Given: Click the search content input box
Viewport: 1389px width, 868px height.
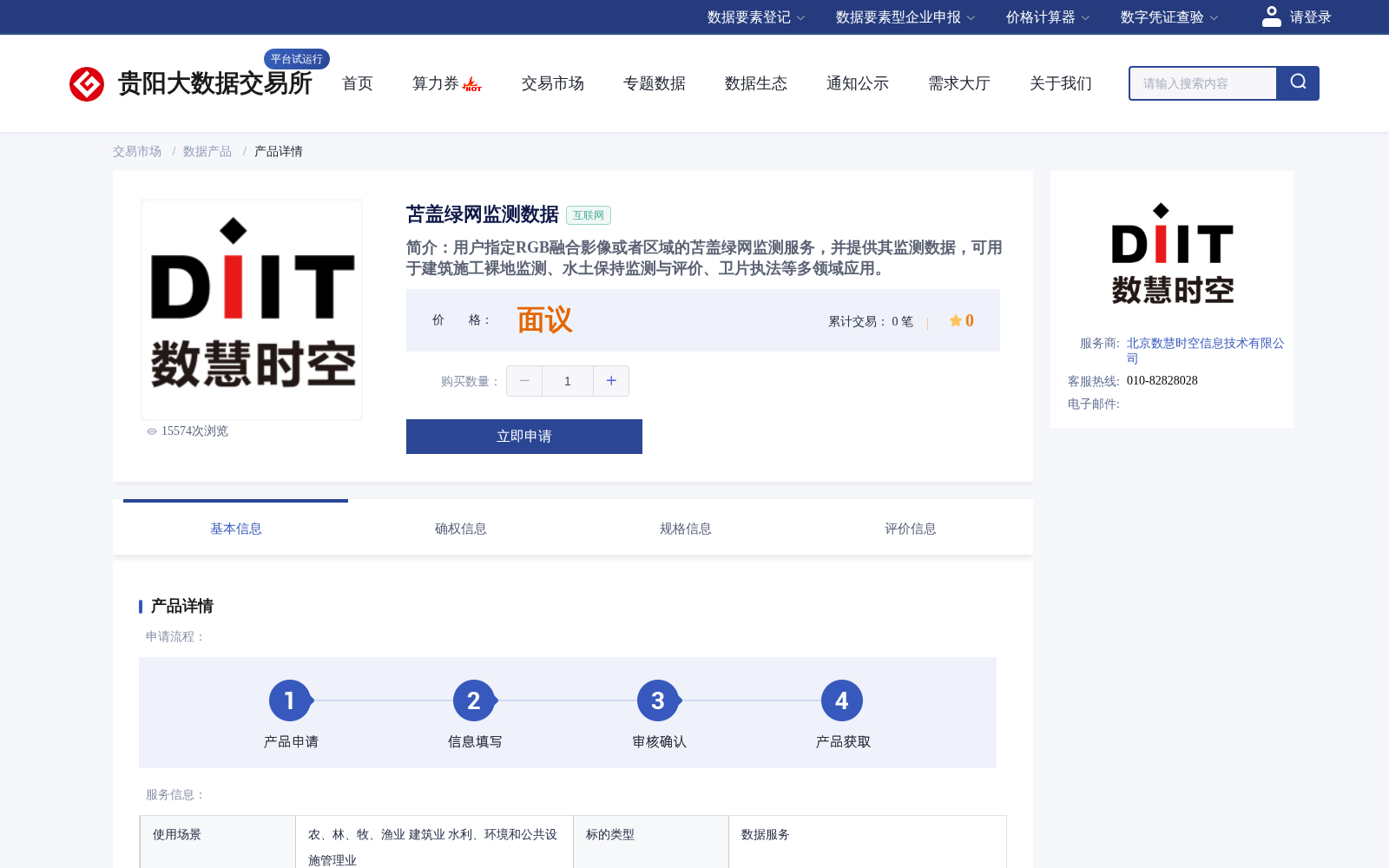Looking at the screenshot, I should 1203,83.
